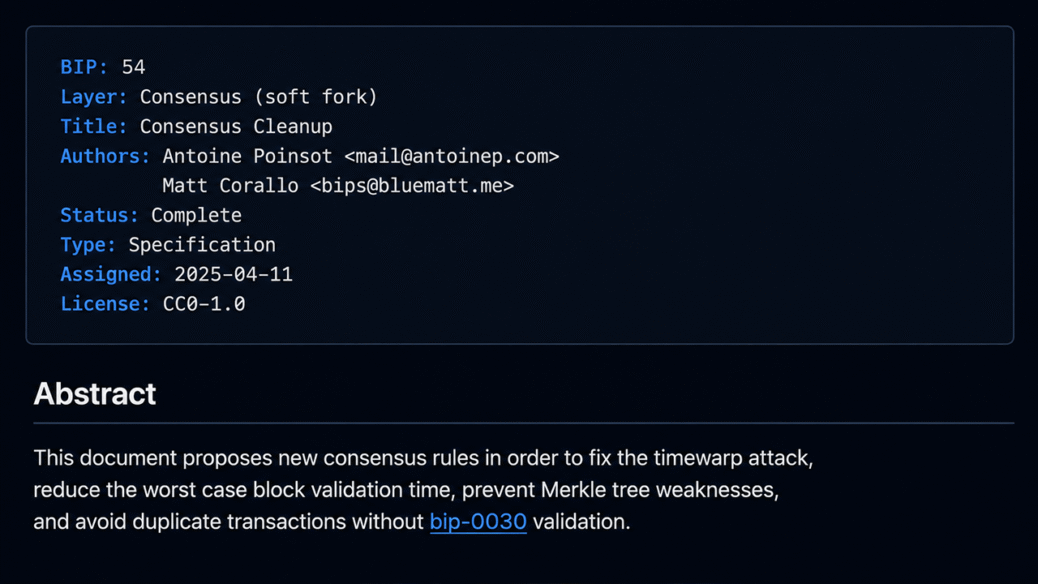Click the Status: field label

pos(99,215)
